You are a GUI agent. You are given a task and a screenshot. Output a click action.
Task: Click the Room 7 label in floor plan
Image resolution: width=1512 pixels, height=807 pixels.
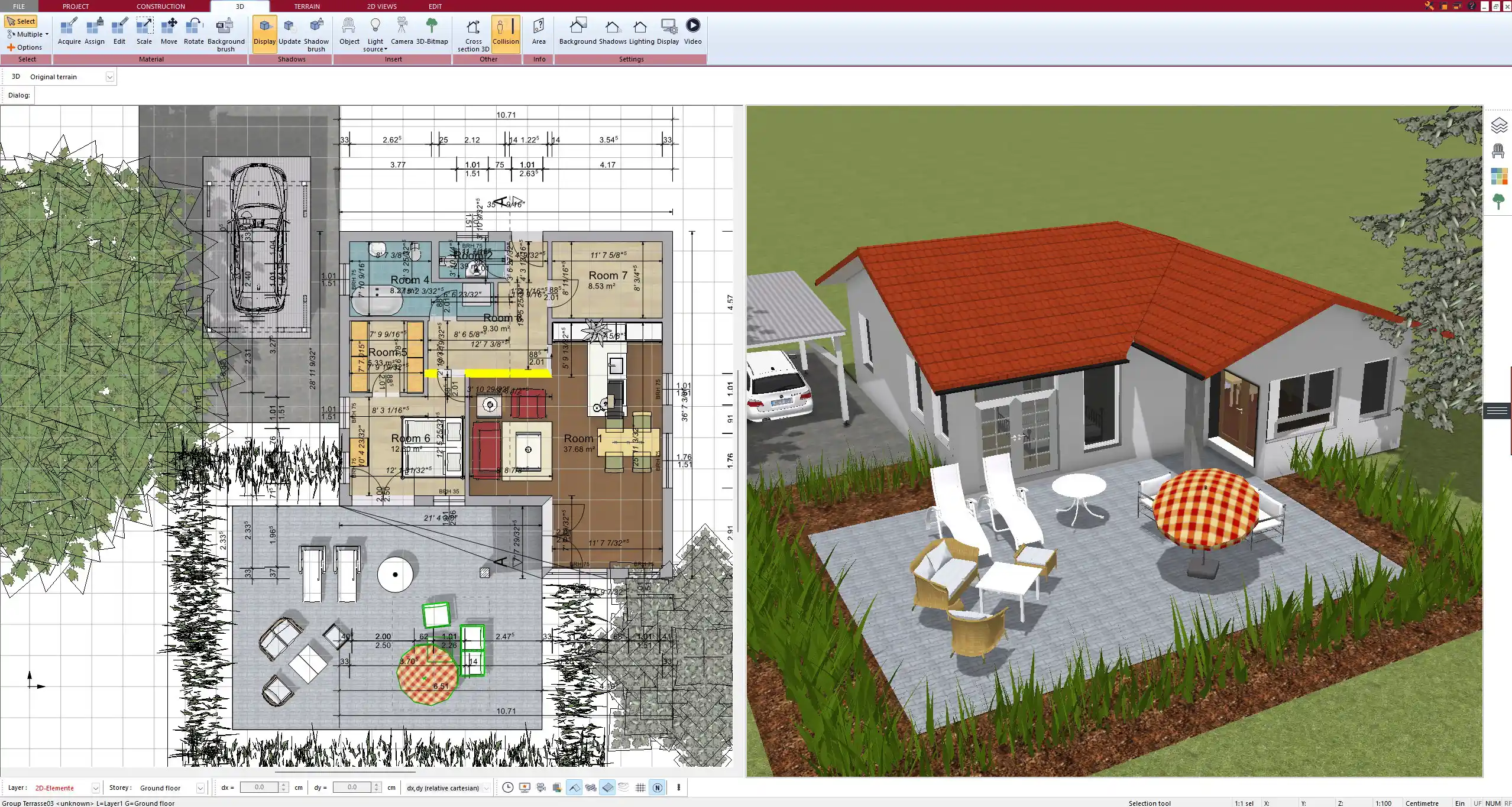click(608, 276)
